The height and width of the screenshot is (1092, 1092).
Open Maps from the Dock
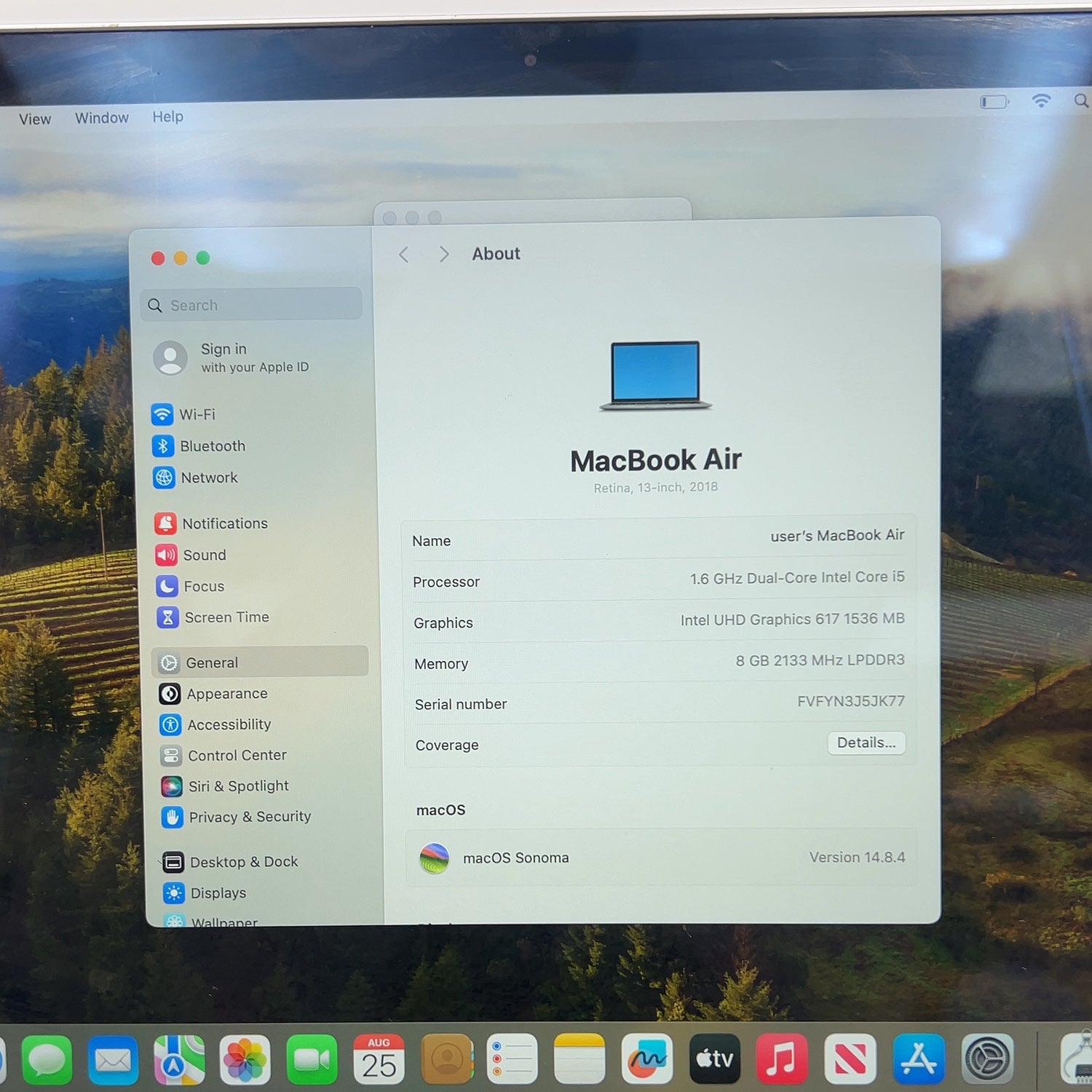point(179,1060)
